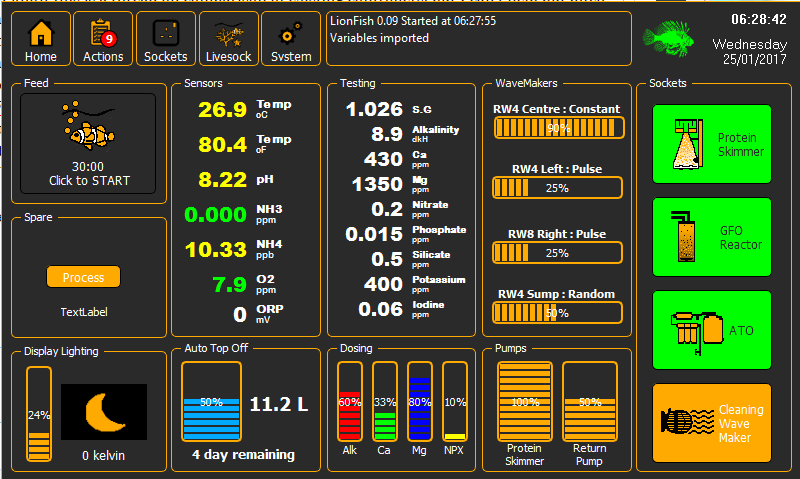Select the Return Pump level gauge
The height and width of the screenshot is (479, 800).
click(590, 401)
